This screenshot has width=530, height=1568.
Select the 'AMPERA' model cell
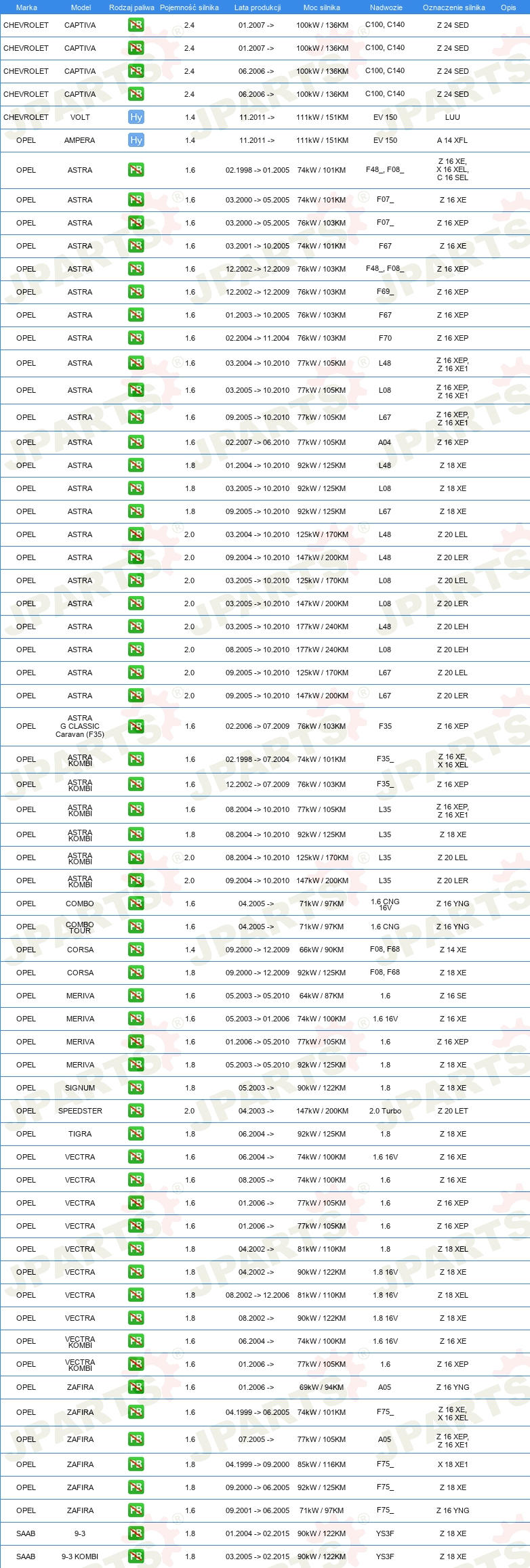pyautogui.click(x=80, y=140)
